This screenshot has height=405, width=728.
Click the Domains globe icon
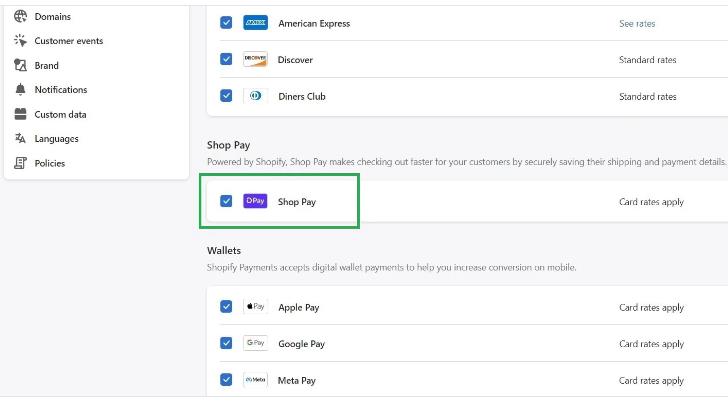point(20,16)
